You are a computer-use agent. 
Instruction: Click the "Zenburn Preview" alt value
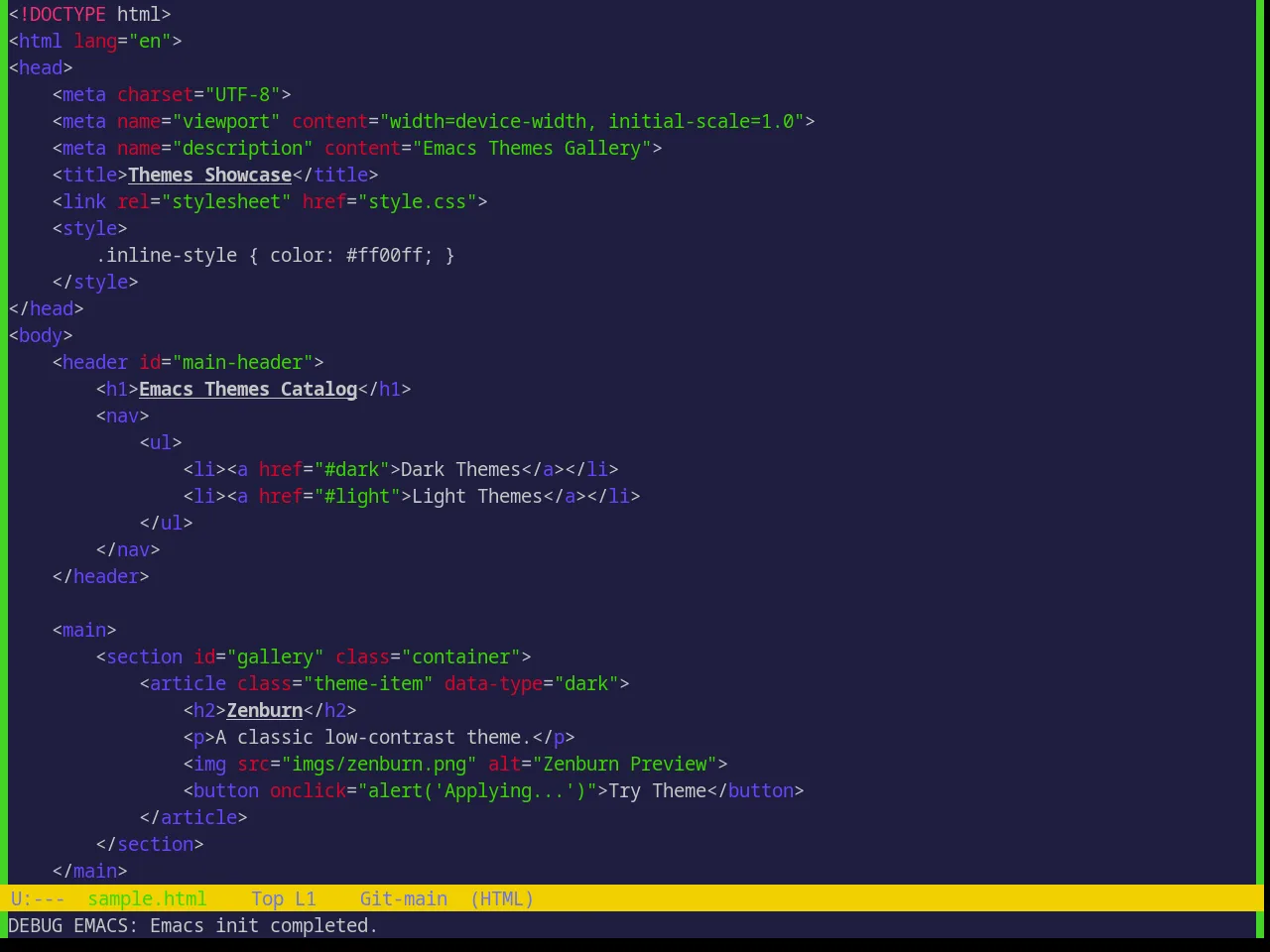pos(624,764)
